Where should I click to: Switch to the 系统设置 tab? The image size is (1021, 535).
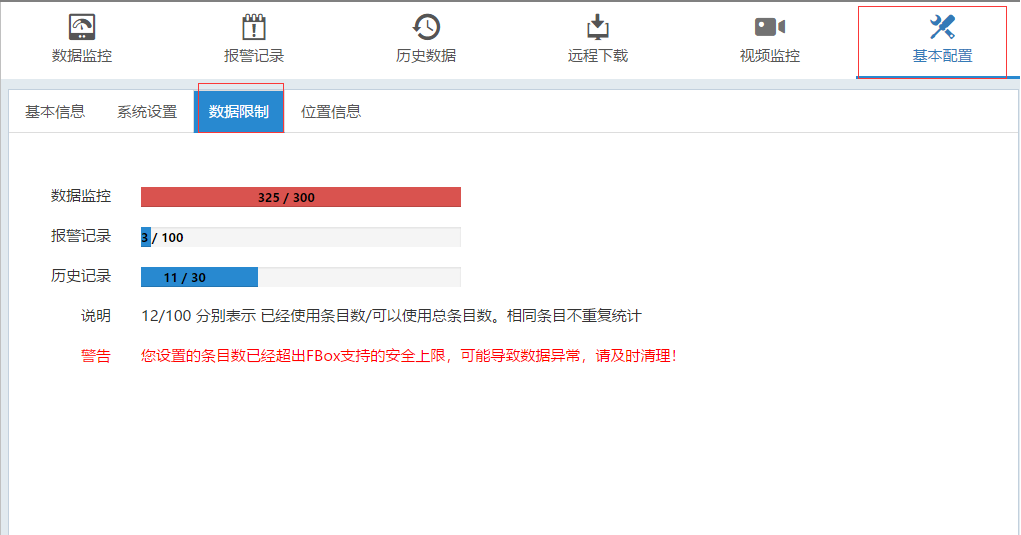click(147, 112)
